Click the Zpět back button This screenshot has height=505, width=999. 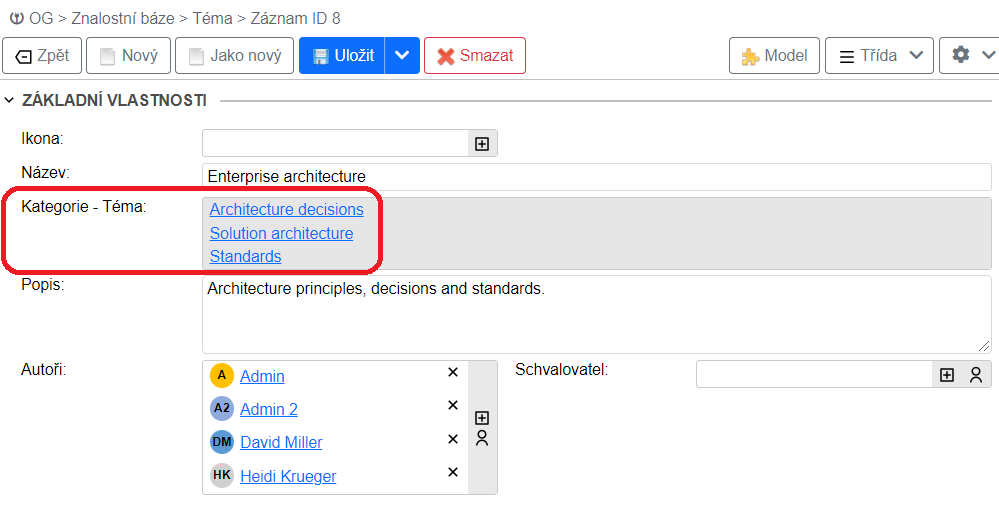point(42,56)
